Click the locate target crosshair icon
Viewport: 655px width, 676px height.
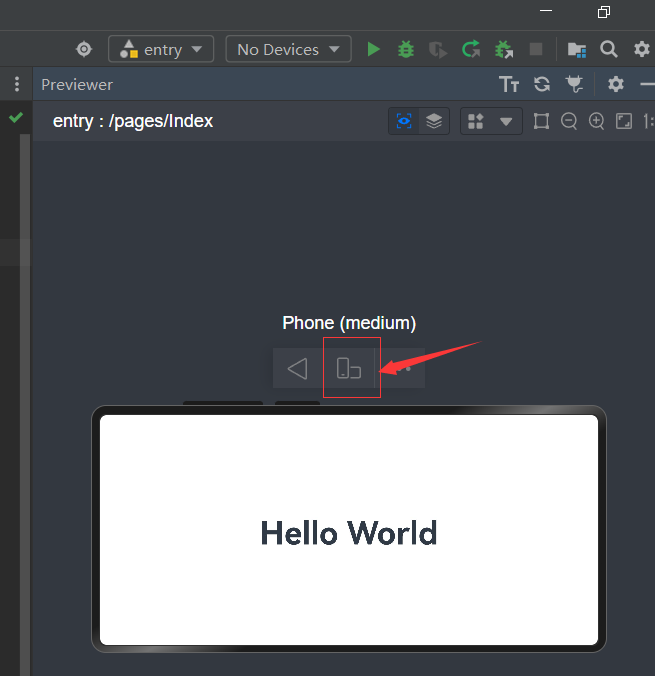[x=84, y=49]
